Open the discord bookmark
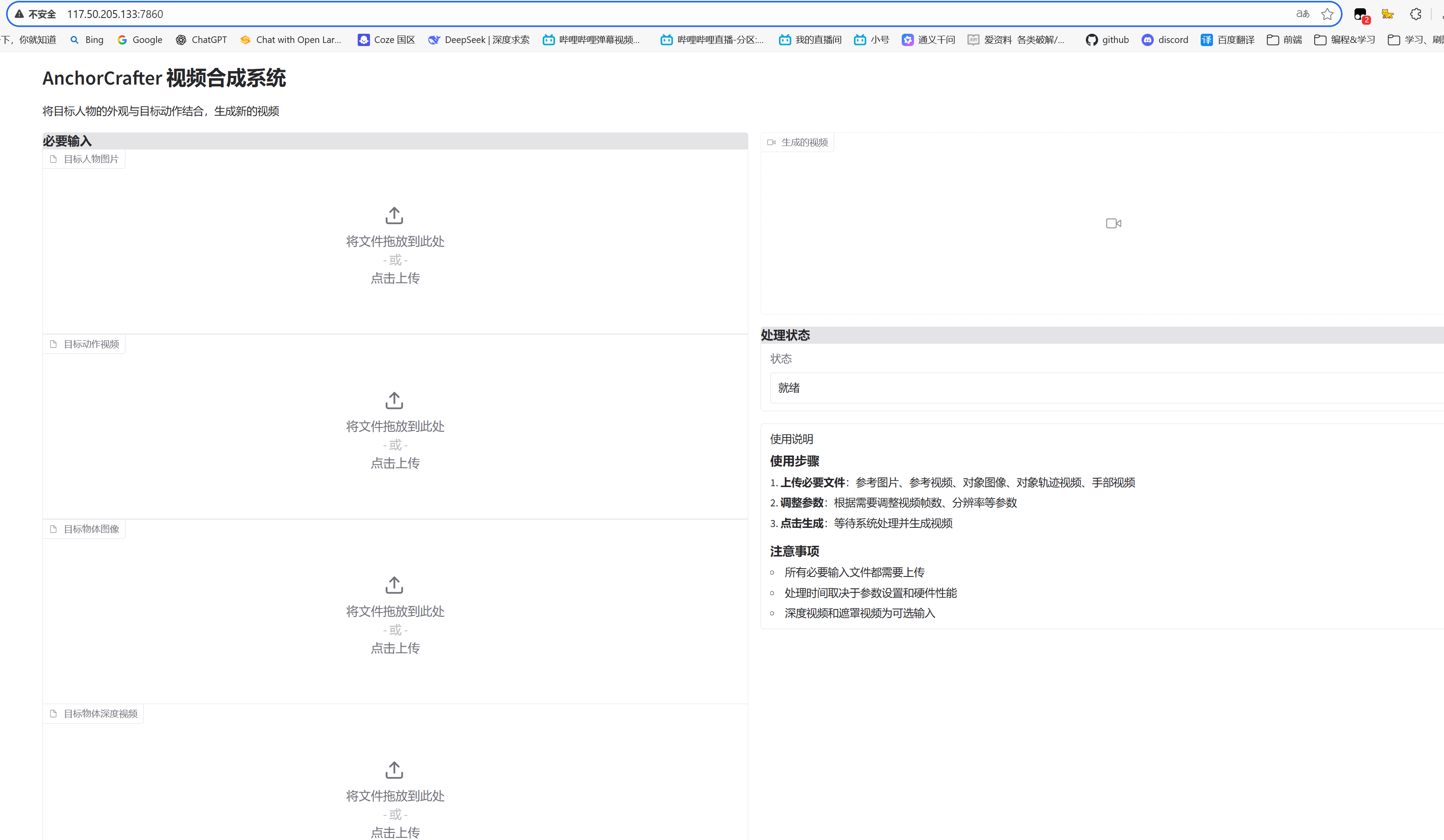The height and width of the screenshot is (840, 1444). pyautogui.click(x=1165, y=39)
